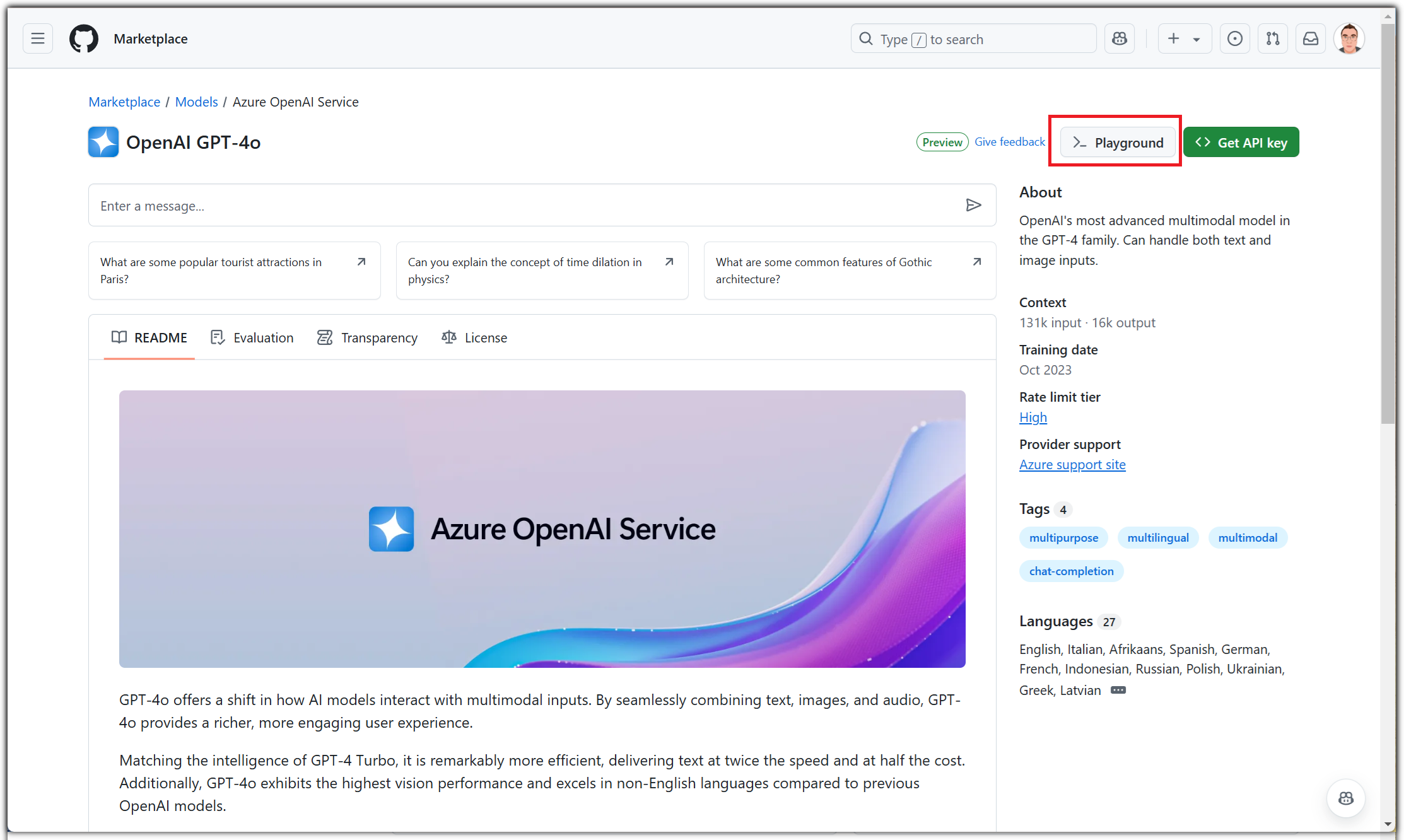
Task: Click the floating Copilot button
Action: click(x=1345, y=798)
